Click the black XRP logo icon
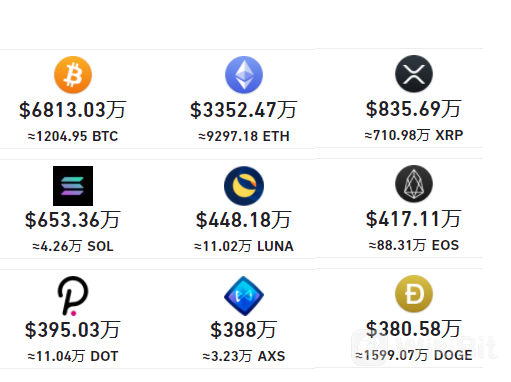Image resolution: width=511 pixels, height=382 pixels. (414, 74)
